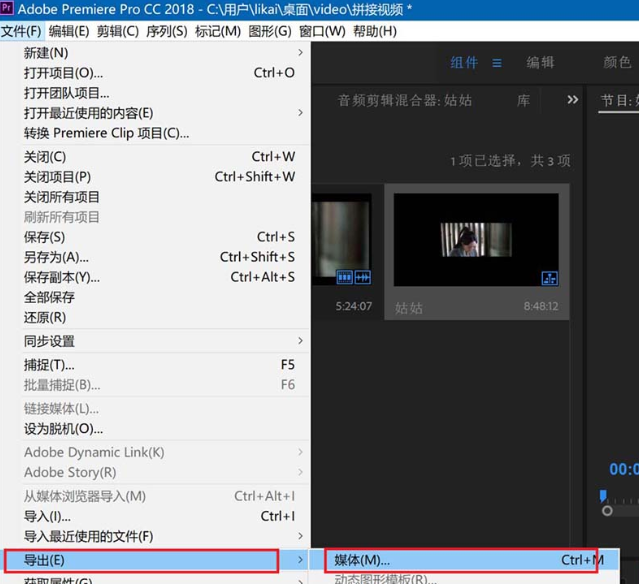This screenshot has width=639, height=585.
Task: Select the clip thumbnail lasting 5:24:07
Action: [x=342, y=240]
